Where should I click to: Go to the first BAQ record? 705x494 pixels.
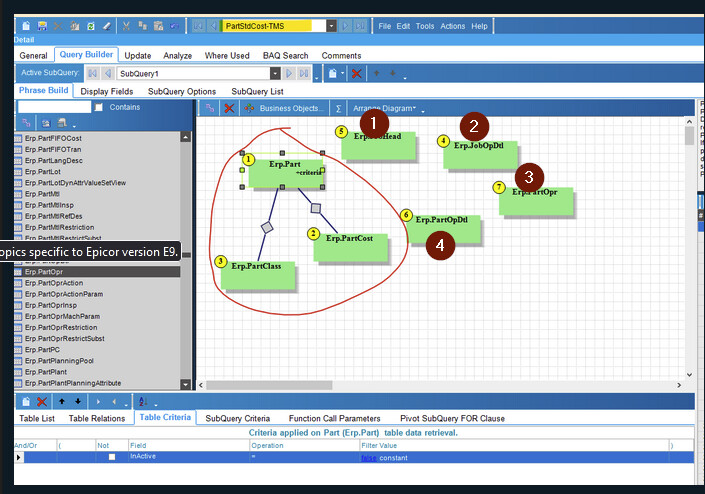click(x=198, y=26)
